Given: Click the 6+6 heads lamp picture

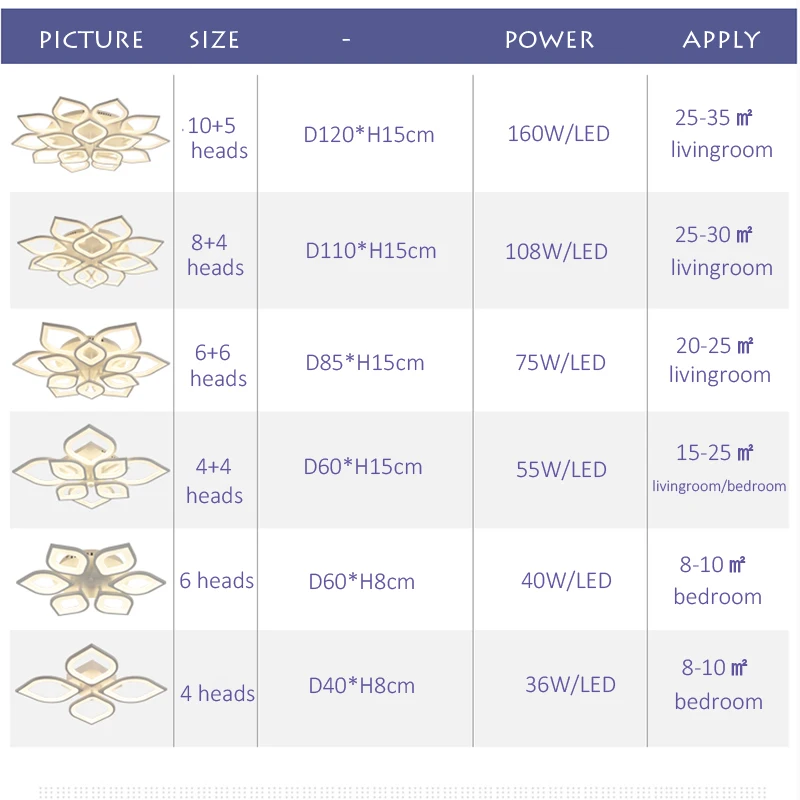Looking at the screenshot, I should (x=90, y=360).
